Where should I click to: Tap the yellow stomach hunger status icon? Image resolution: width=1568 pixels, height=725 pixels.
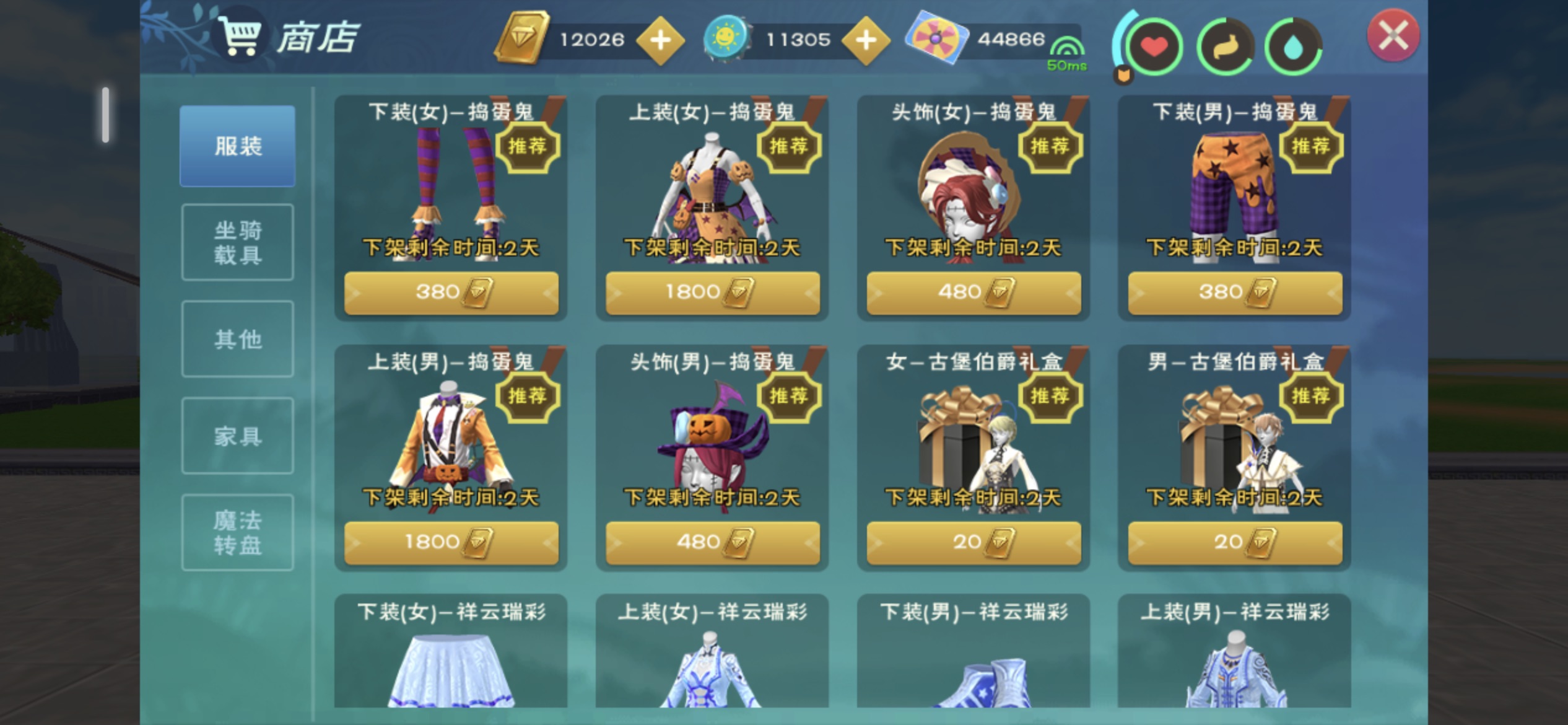click(1225, 47)
